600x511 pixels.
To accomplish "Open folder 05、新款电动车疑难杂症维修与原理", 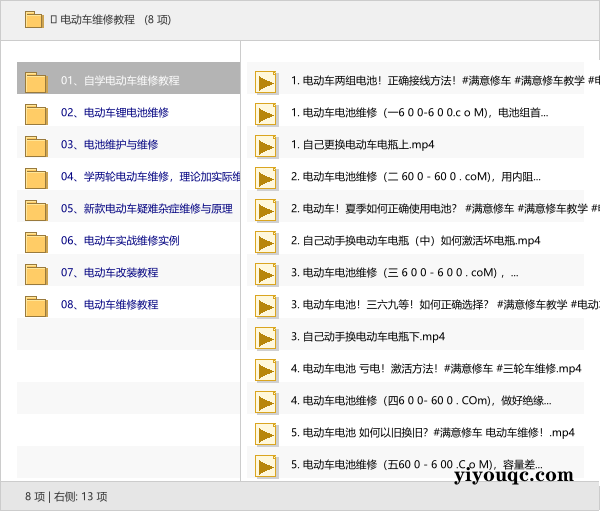I will [146, 209].
